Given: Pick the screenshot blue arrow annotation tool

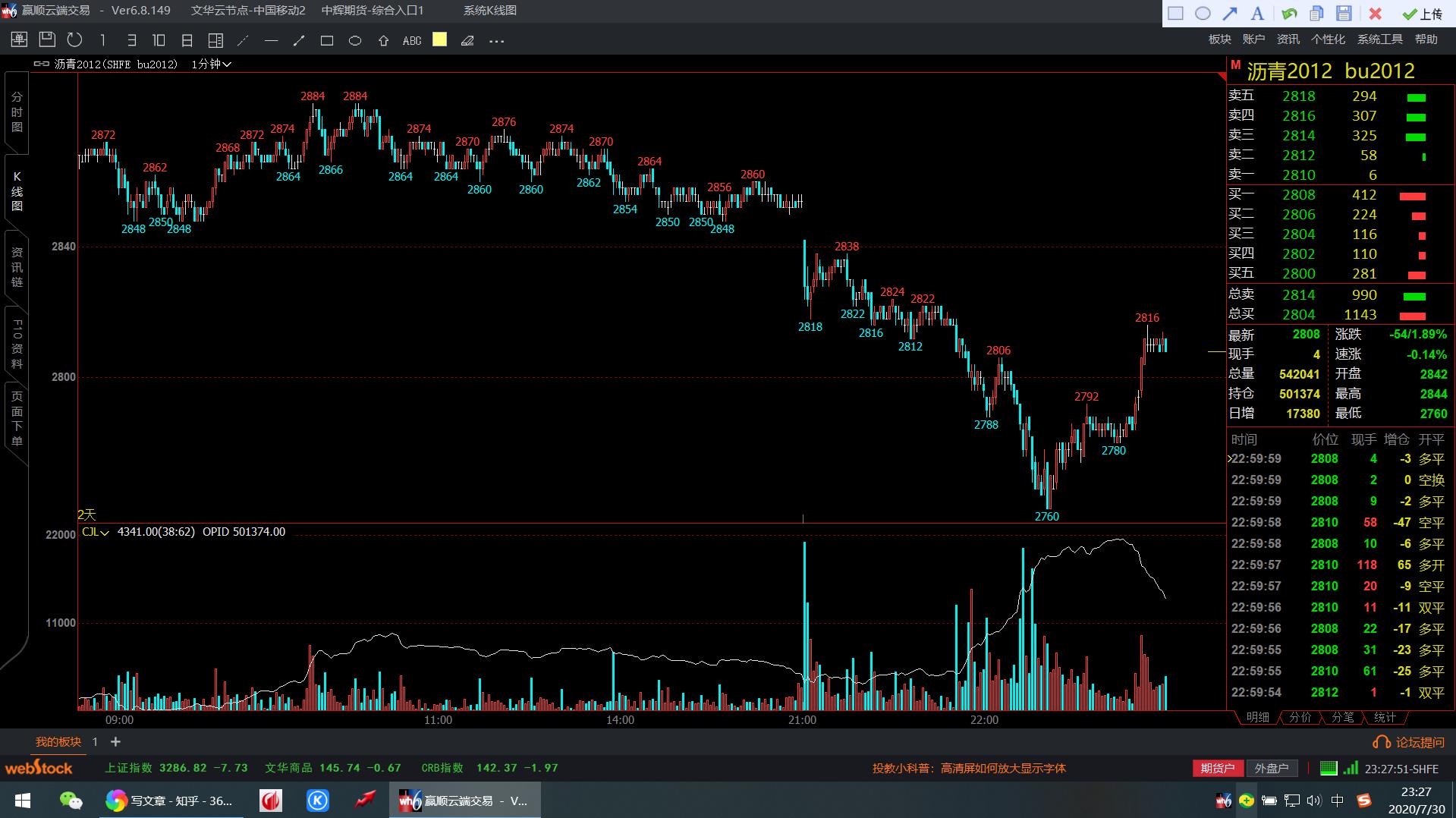Looking at the screenshot, I should 1230,13.
